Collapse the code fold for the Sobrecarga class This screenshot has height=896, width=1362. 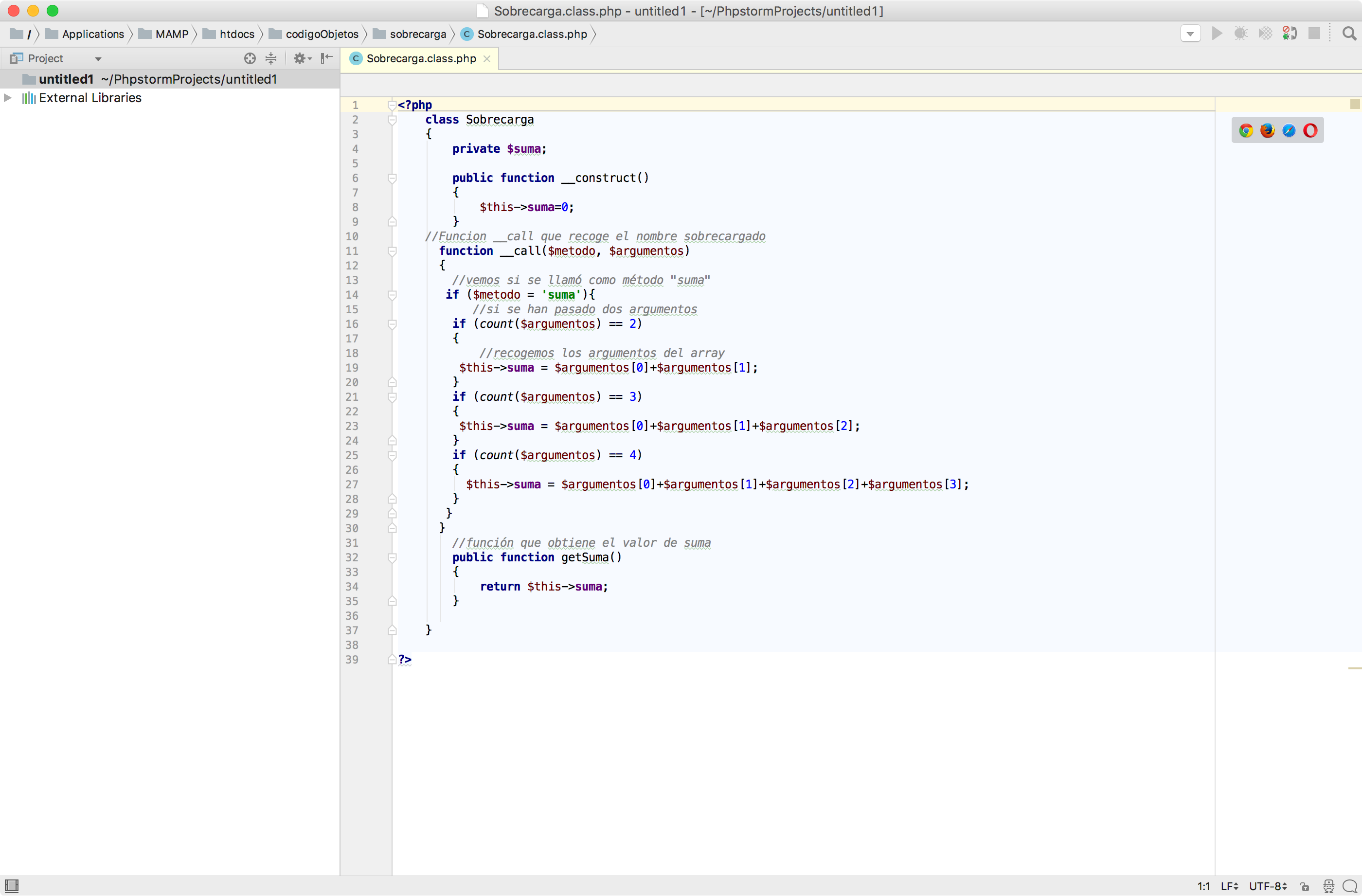(392, 120)
